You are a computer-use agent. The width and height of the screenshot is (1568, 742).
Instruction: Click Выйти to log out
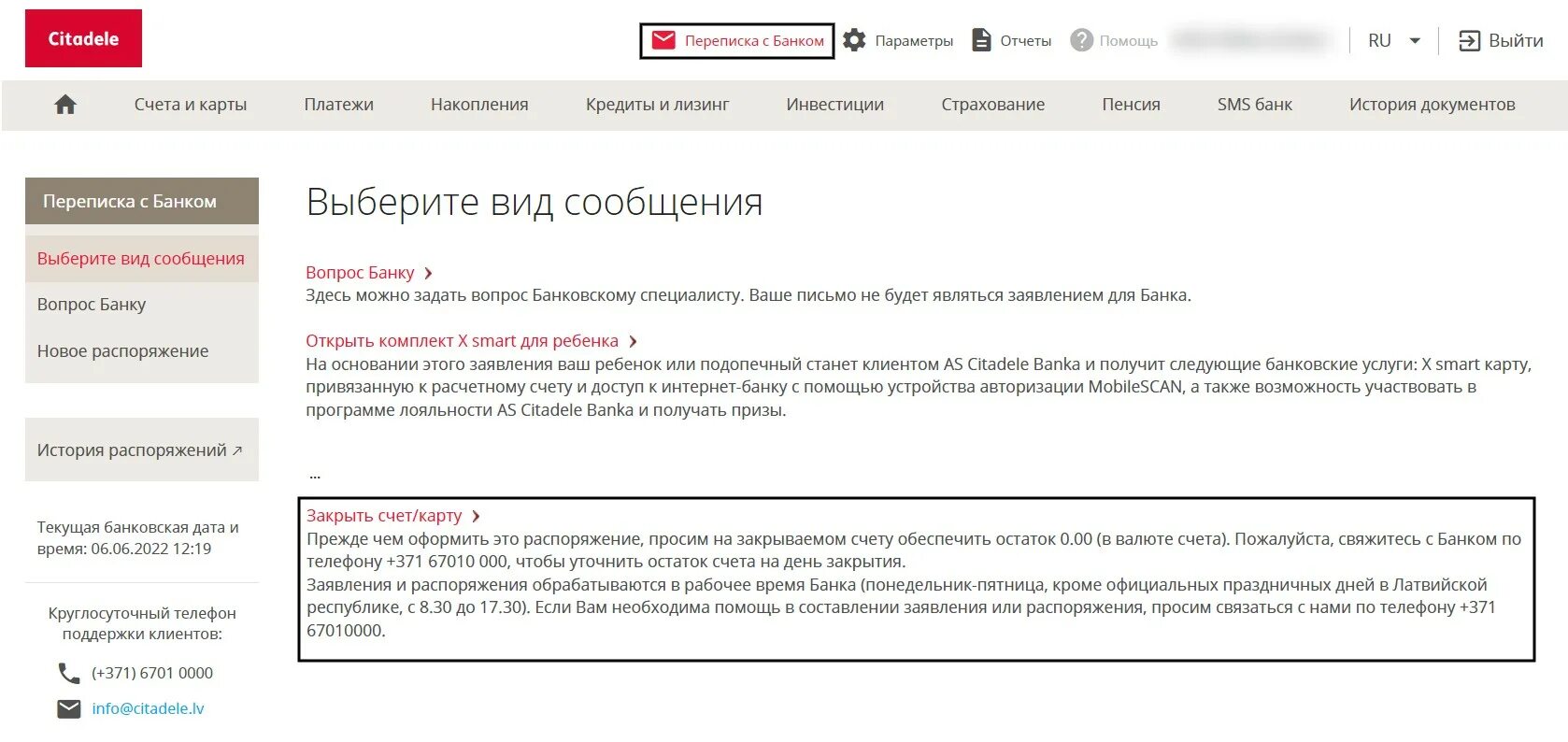1516,41
